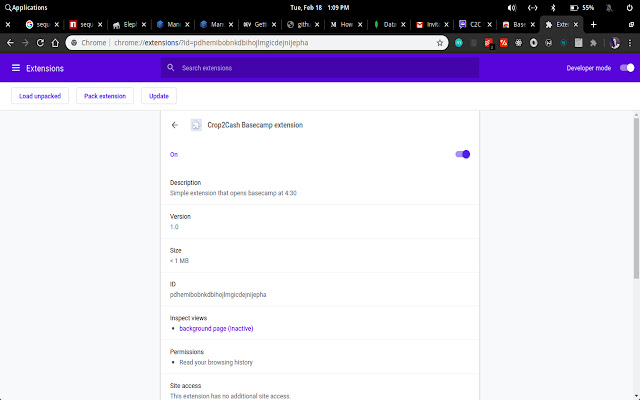The image size is (640, 400).
Task: Click the power icon in top panel
Action: [x=629, y=7]
